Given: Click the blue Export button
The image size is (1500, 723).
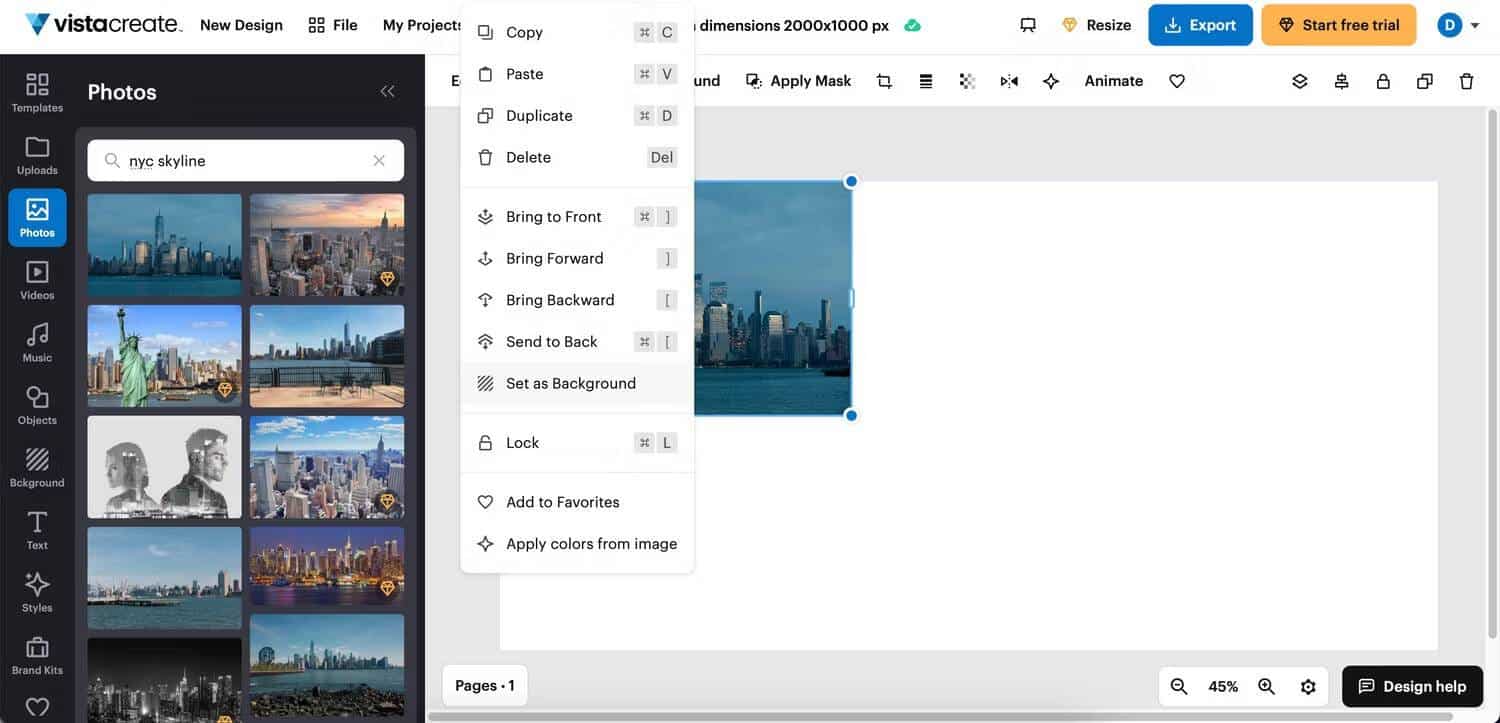Looking at the screenshot, I should coord(1200,25).
